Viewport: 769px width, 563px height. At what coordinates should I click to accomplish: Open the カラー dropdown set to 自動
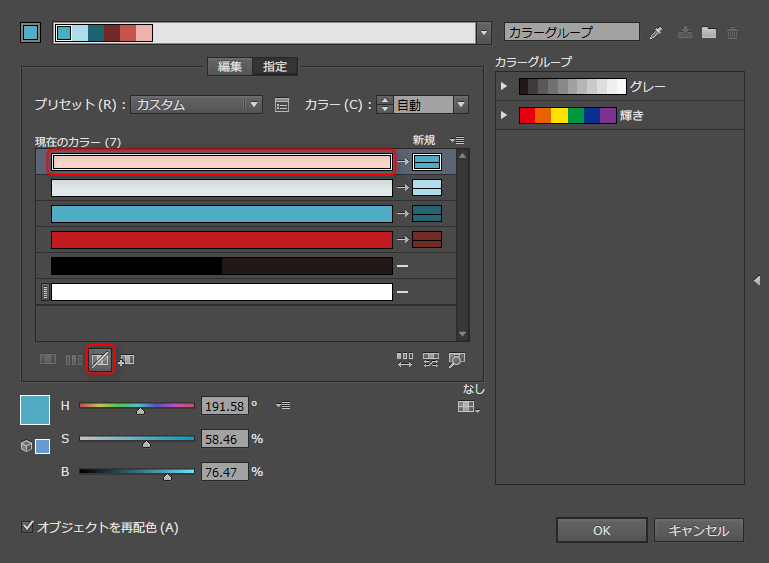(430, 104)
